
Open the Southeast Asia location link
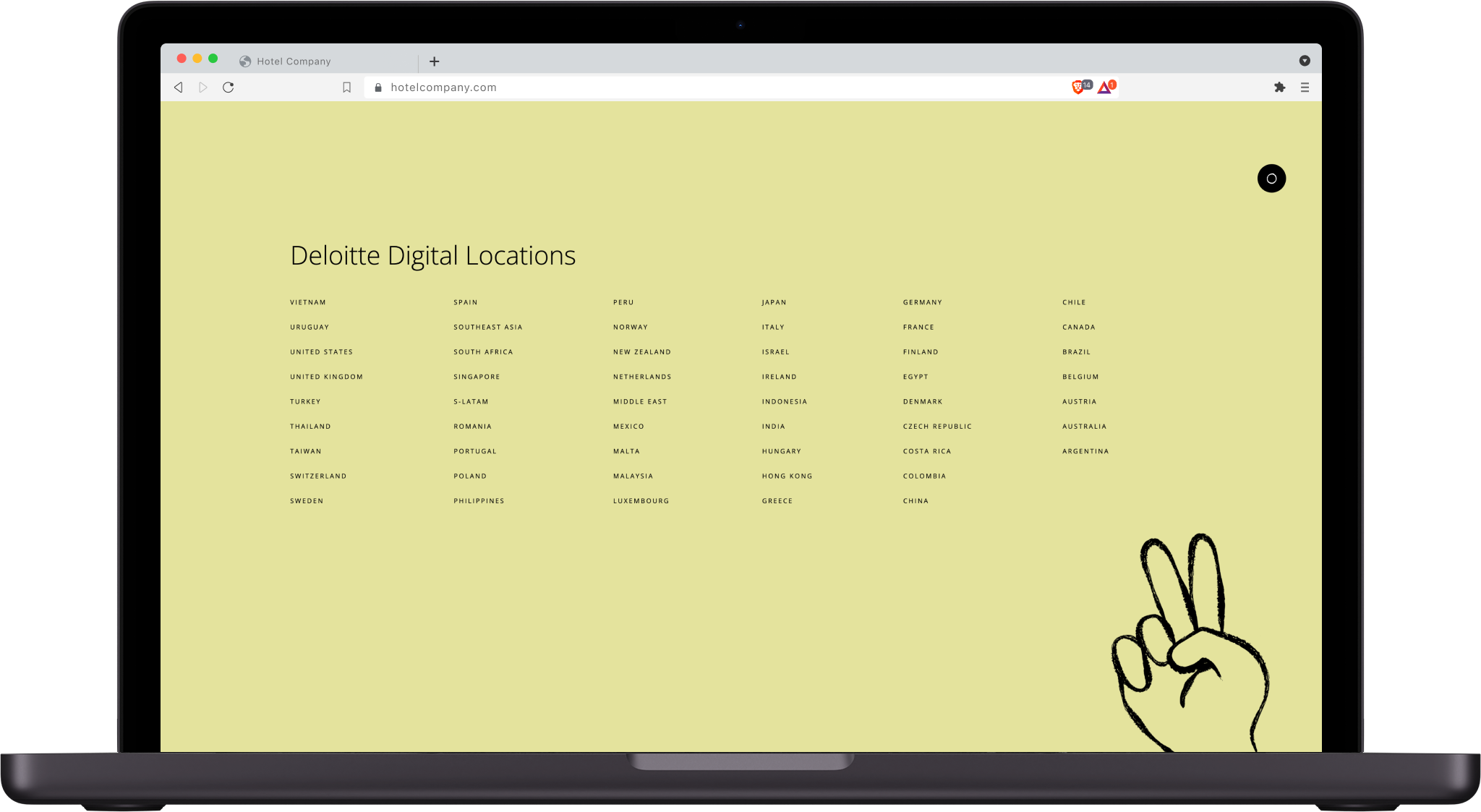point(488,328)
